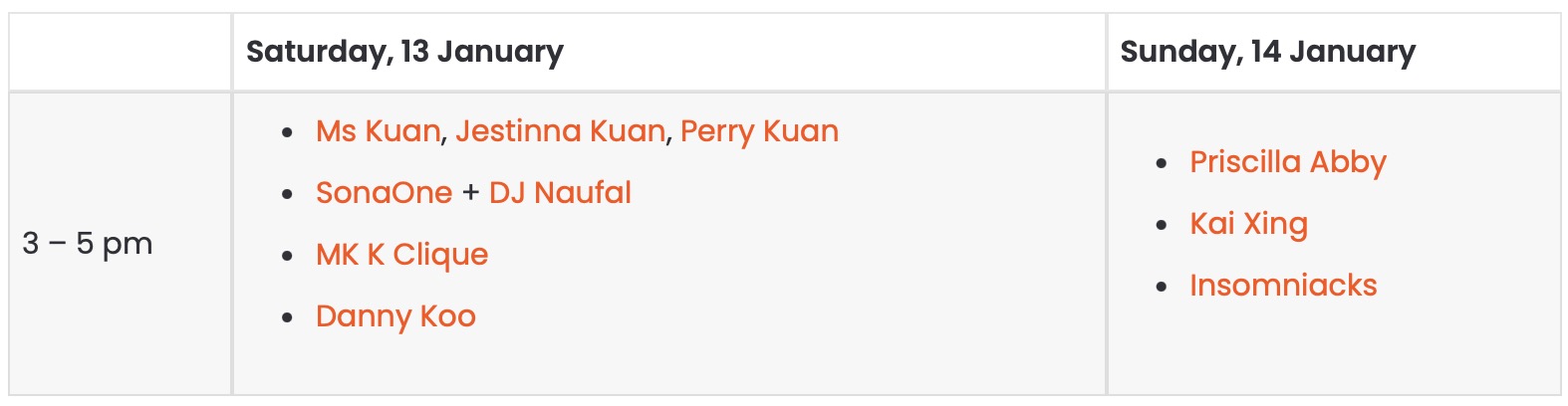
Task: Click the Priscilla Abby link
Action: tap(1288, 162)
